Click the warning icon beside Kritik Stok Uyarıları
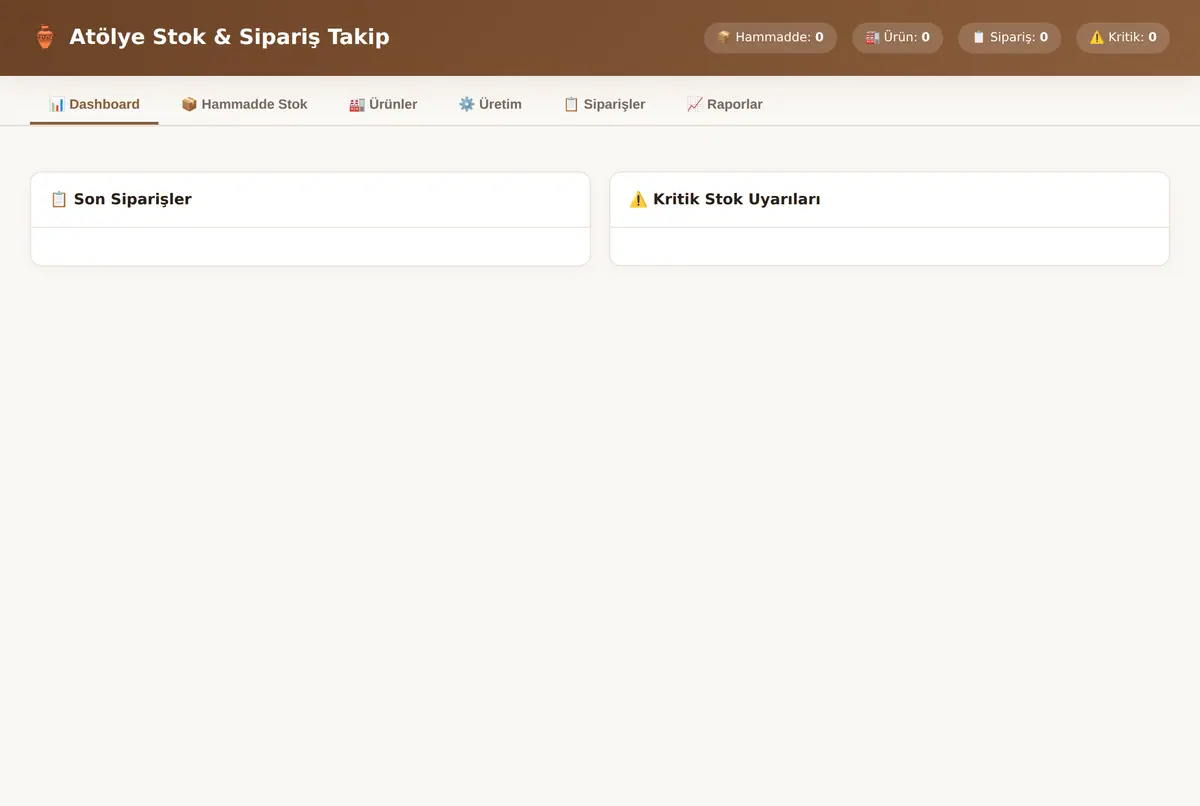1200x806 pixels. (x=638, y=199)
